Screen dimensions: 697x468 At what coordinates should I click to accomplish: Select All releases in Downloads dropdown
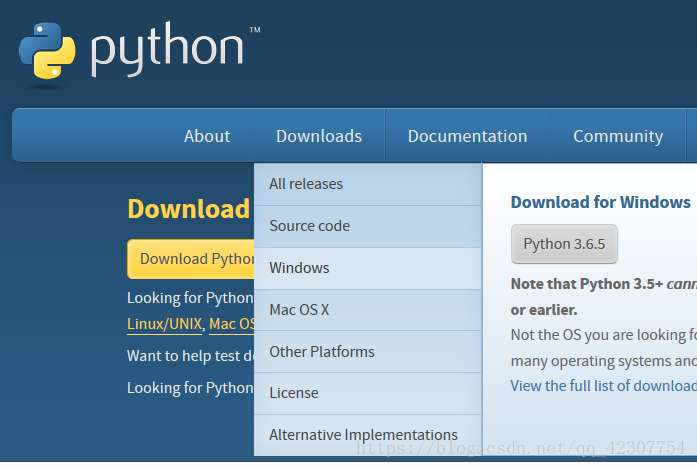click(368, 184)
